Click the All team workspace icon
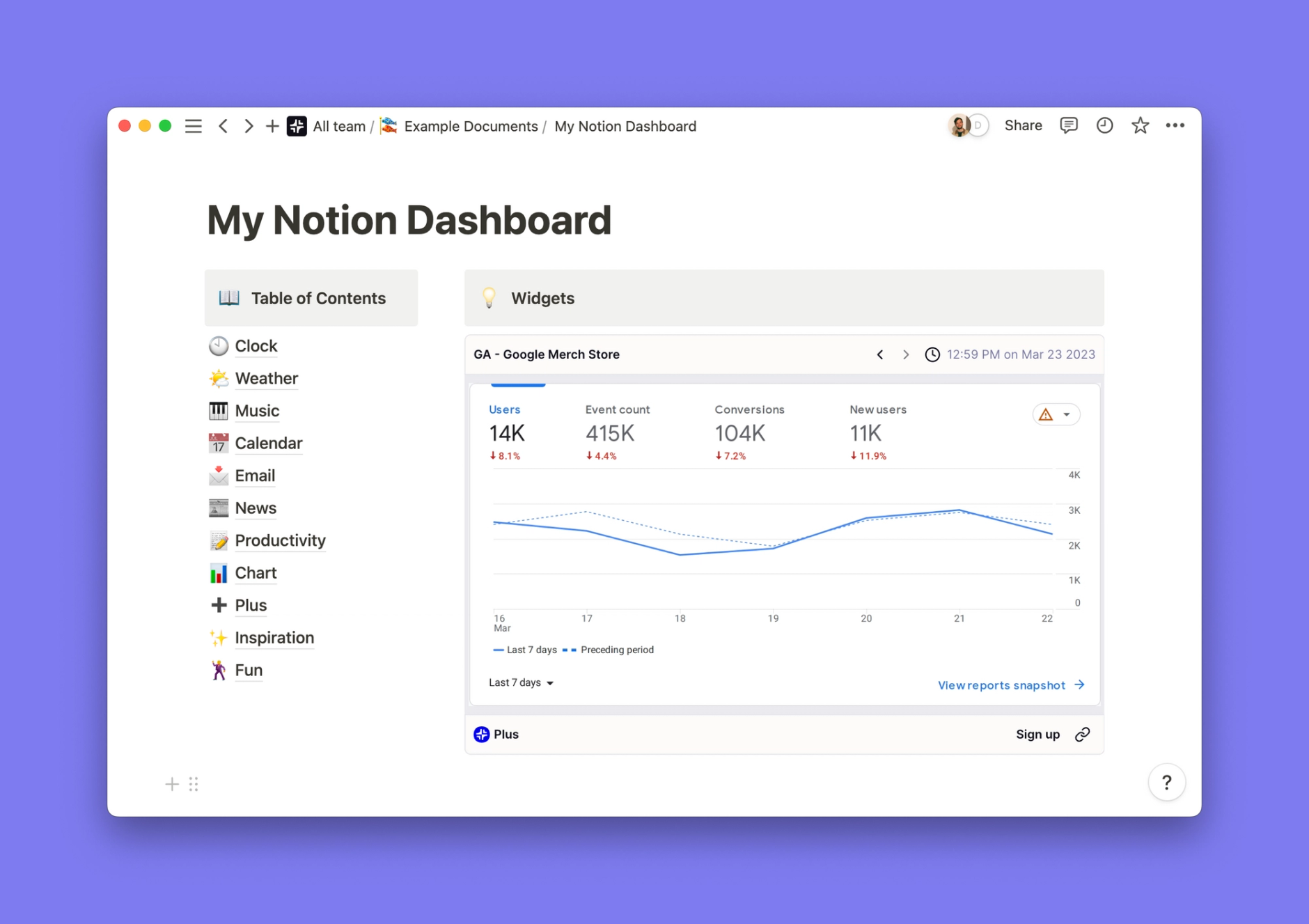The width and height of the screenshot is (1309, 924). tap(297, 126)
